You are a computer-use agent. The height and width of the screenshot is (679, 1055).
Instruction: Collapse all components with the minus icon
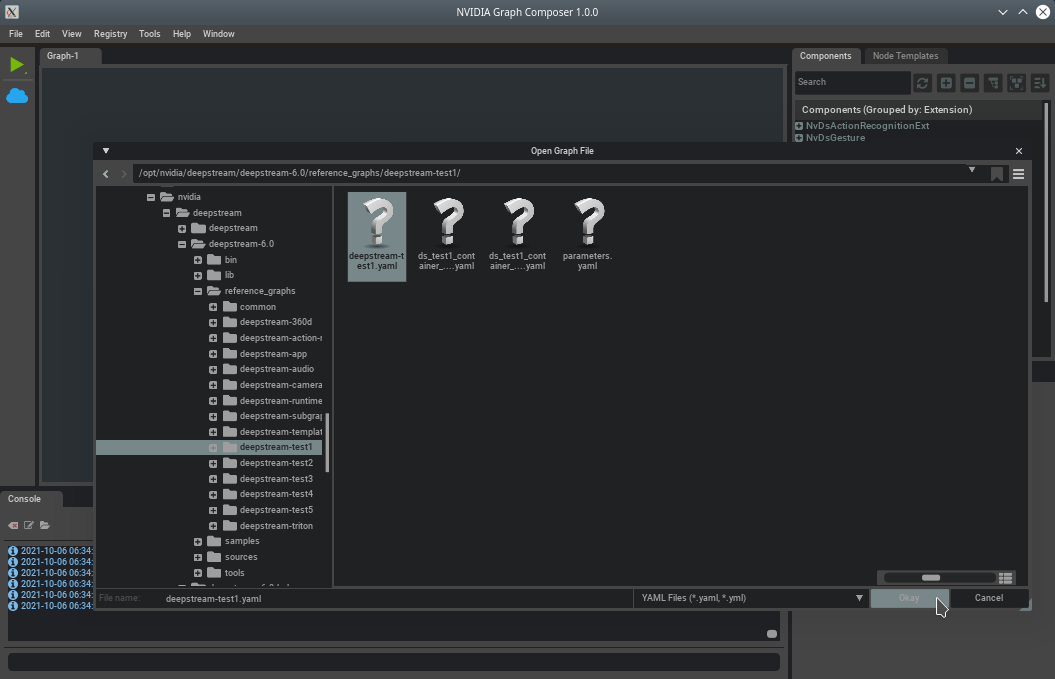point(969,83)
